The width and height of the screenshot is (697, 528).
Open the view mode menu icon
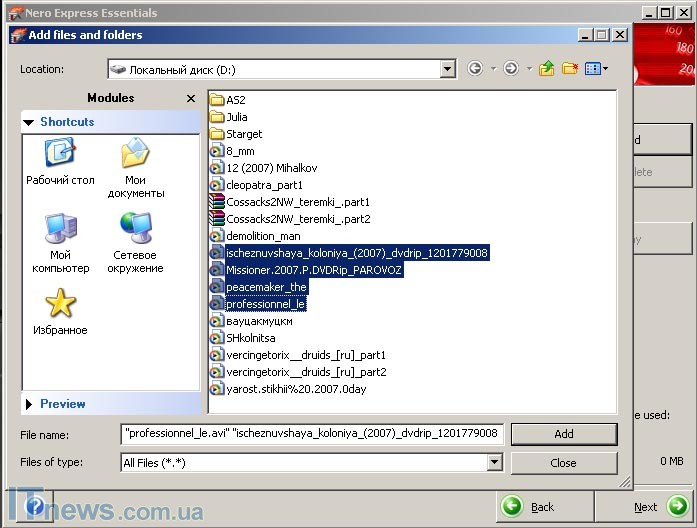click(x=594, y=69)
